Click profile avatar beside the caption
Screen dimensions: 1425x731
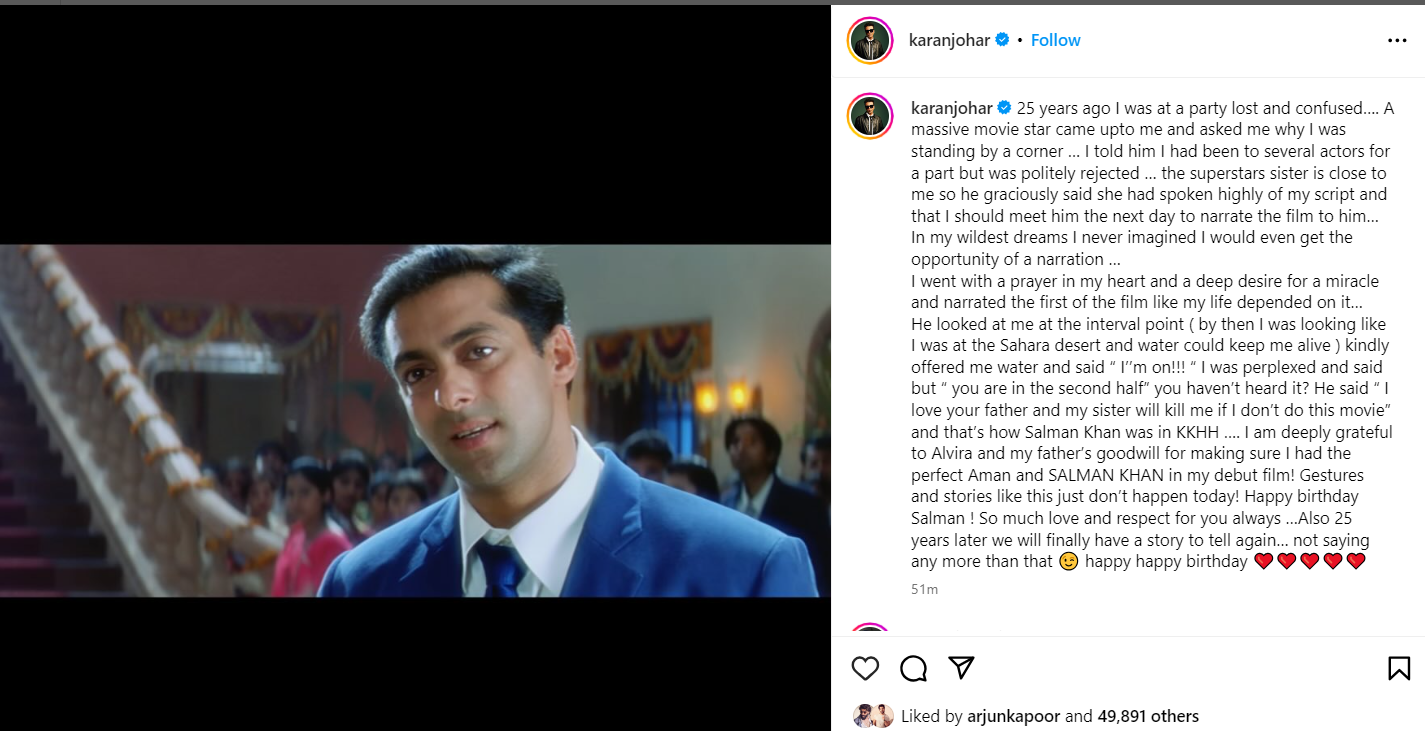[x=870, y=116]
